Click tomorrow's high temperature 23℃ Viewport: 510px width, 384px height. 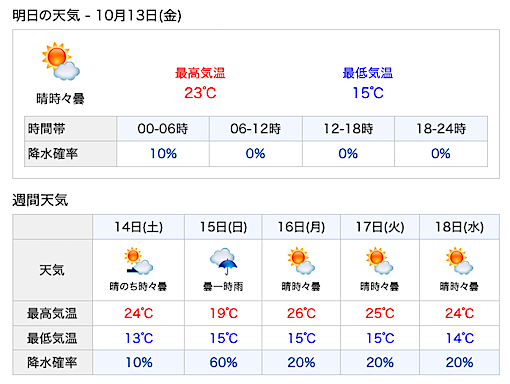click(x=200, y=93)
